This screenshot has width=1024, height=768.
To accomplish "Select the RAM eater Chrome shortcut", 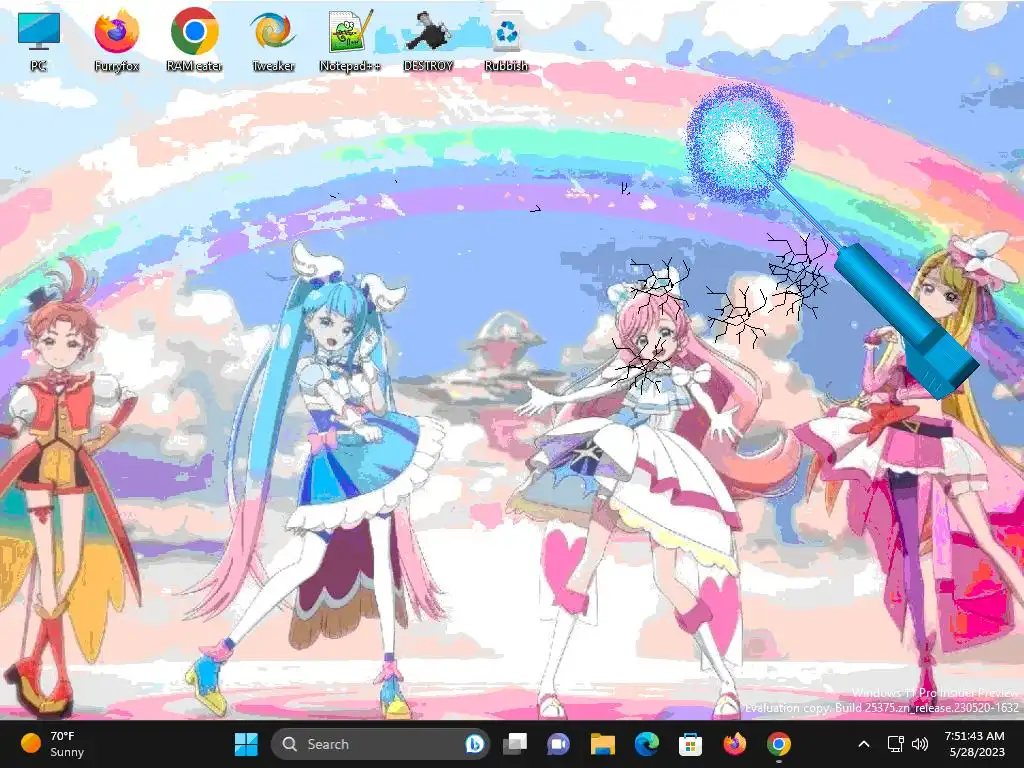I will point(194,40).
